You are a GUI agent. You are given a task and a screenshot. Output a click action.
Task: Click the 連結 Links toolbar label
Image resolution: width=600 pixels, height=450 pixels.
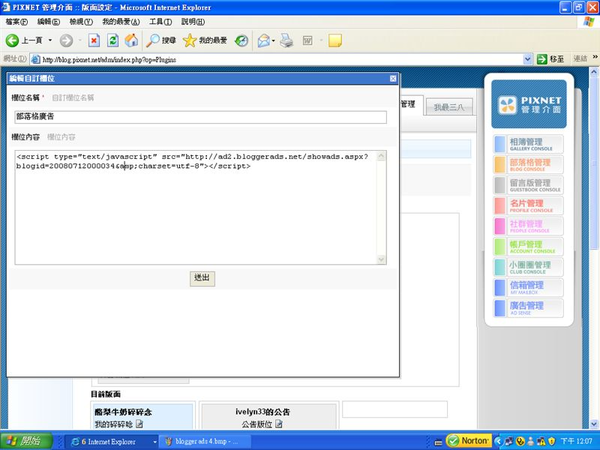580,59
